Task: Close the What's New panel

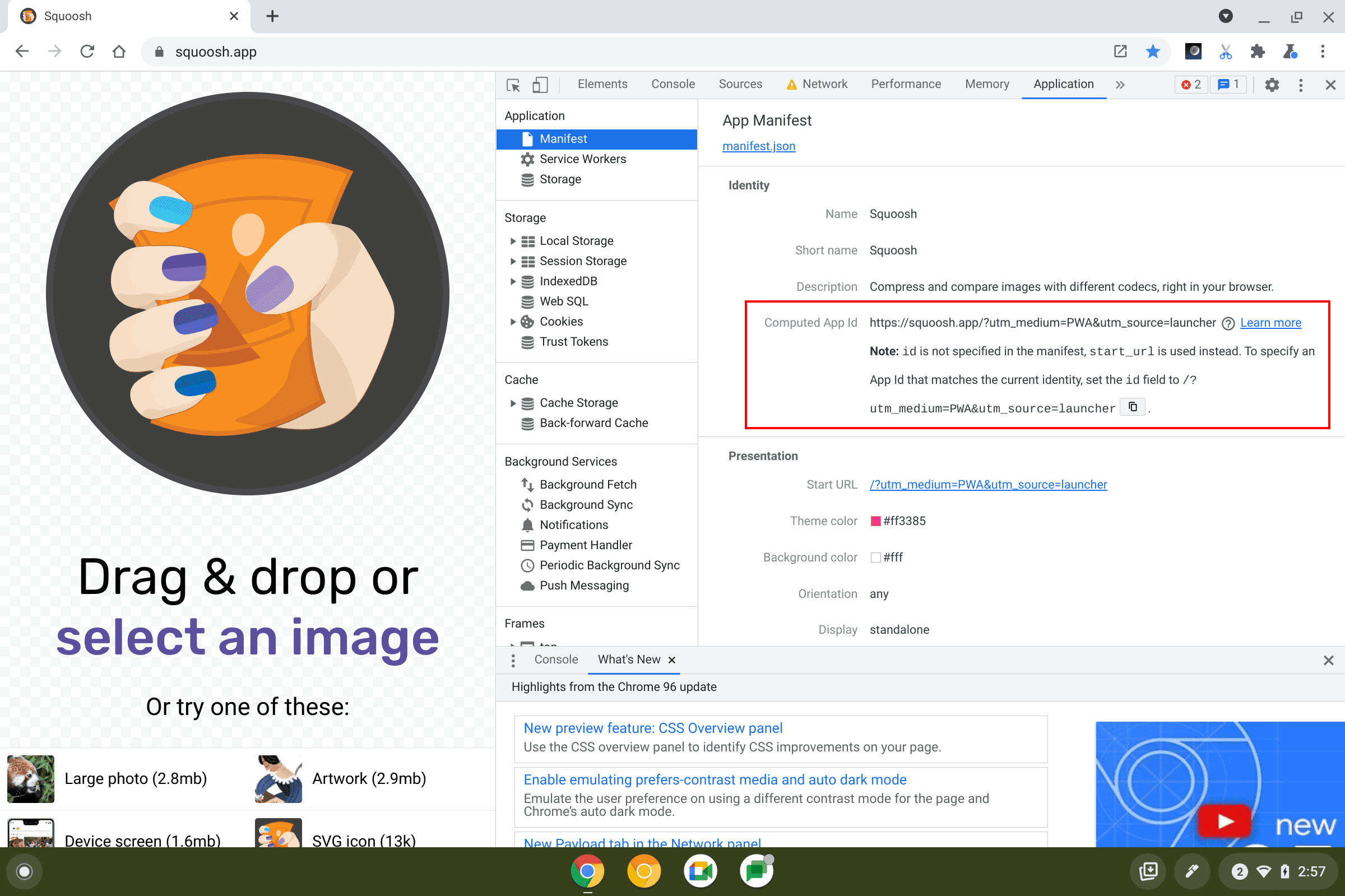Action: 673,659
